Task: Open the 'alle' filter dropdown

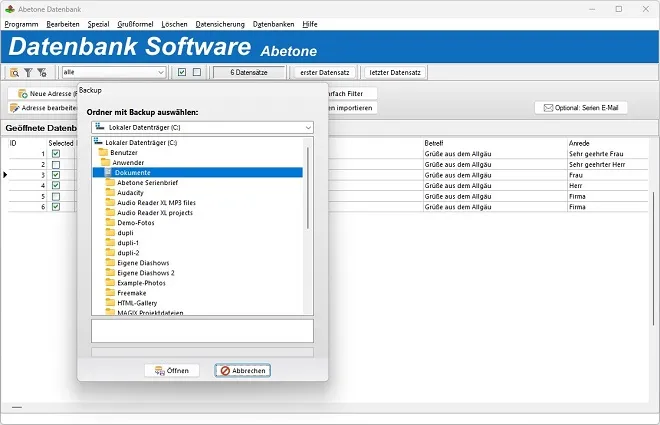Action: pyautogui.click(x=161, y=72)
